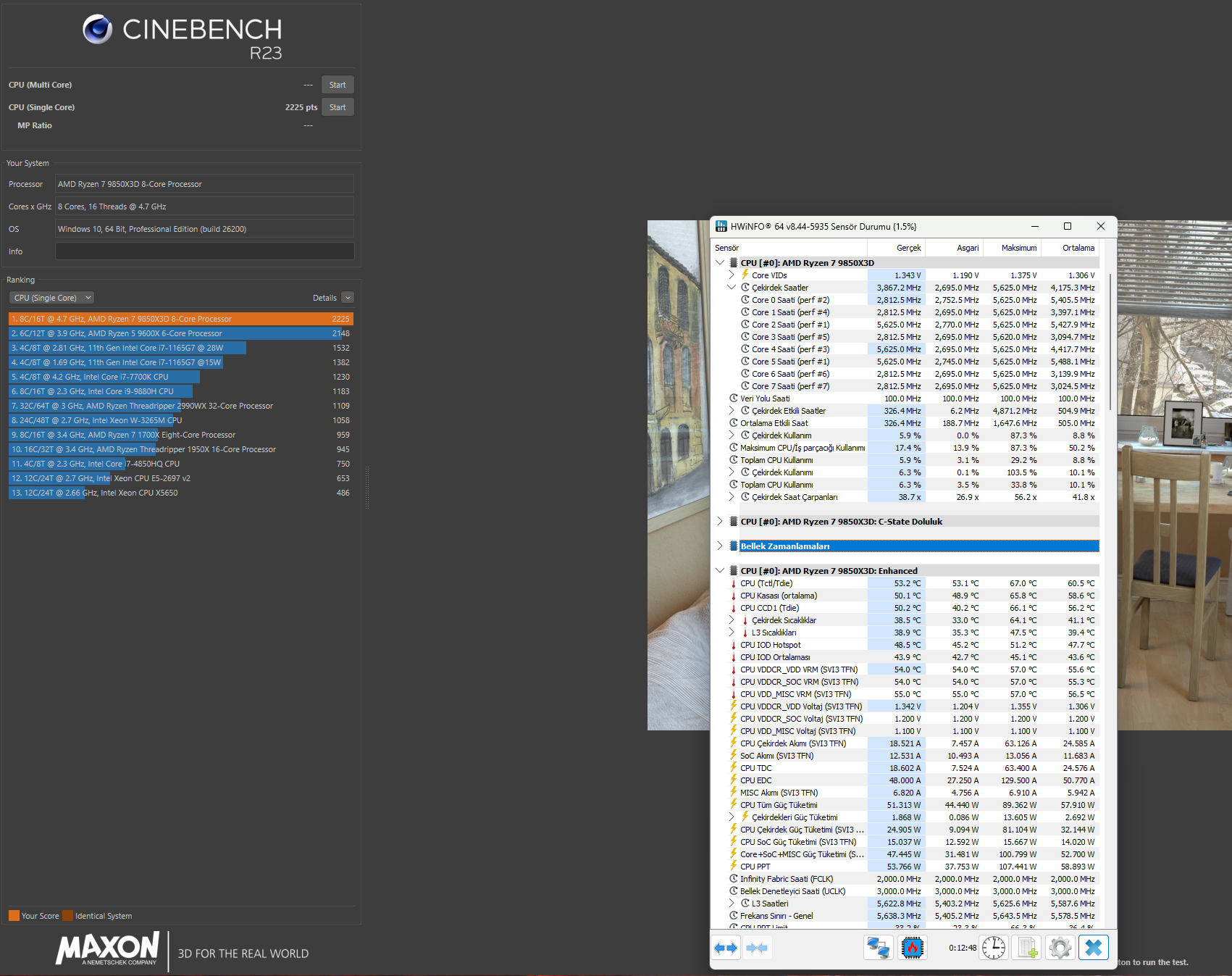1232x976 pixels.
Task: Click the Cinebench sphere logo
Action: [98, 30]
